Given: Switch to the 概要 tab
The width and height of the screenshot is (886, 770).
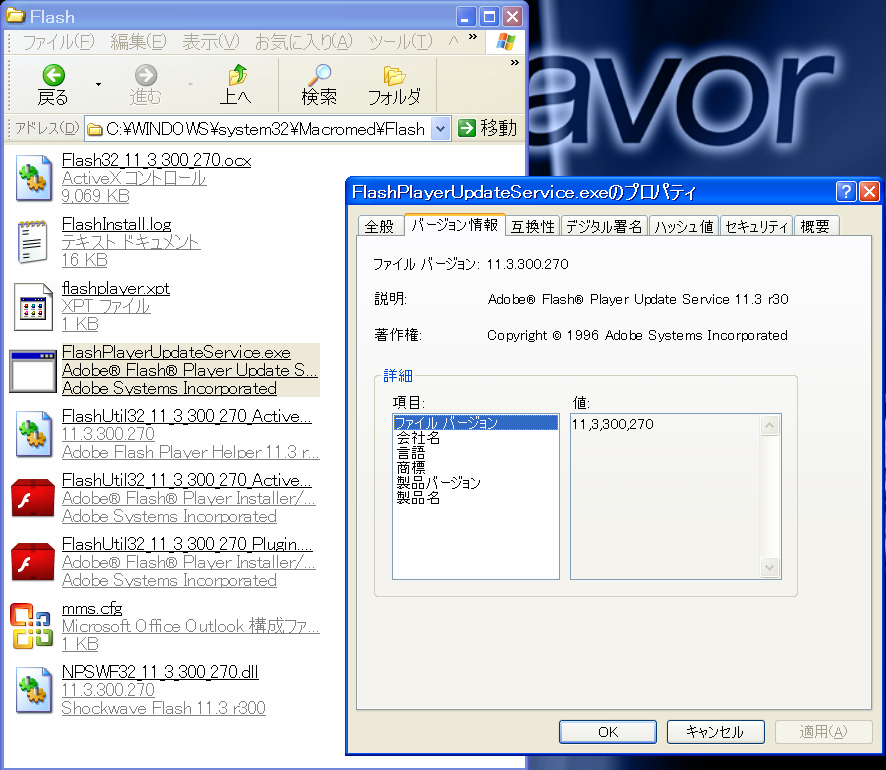Looking at the screenshot, I should pyautogui.click(x=816, y=227).
